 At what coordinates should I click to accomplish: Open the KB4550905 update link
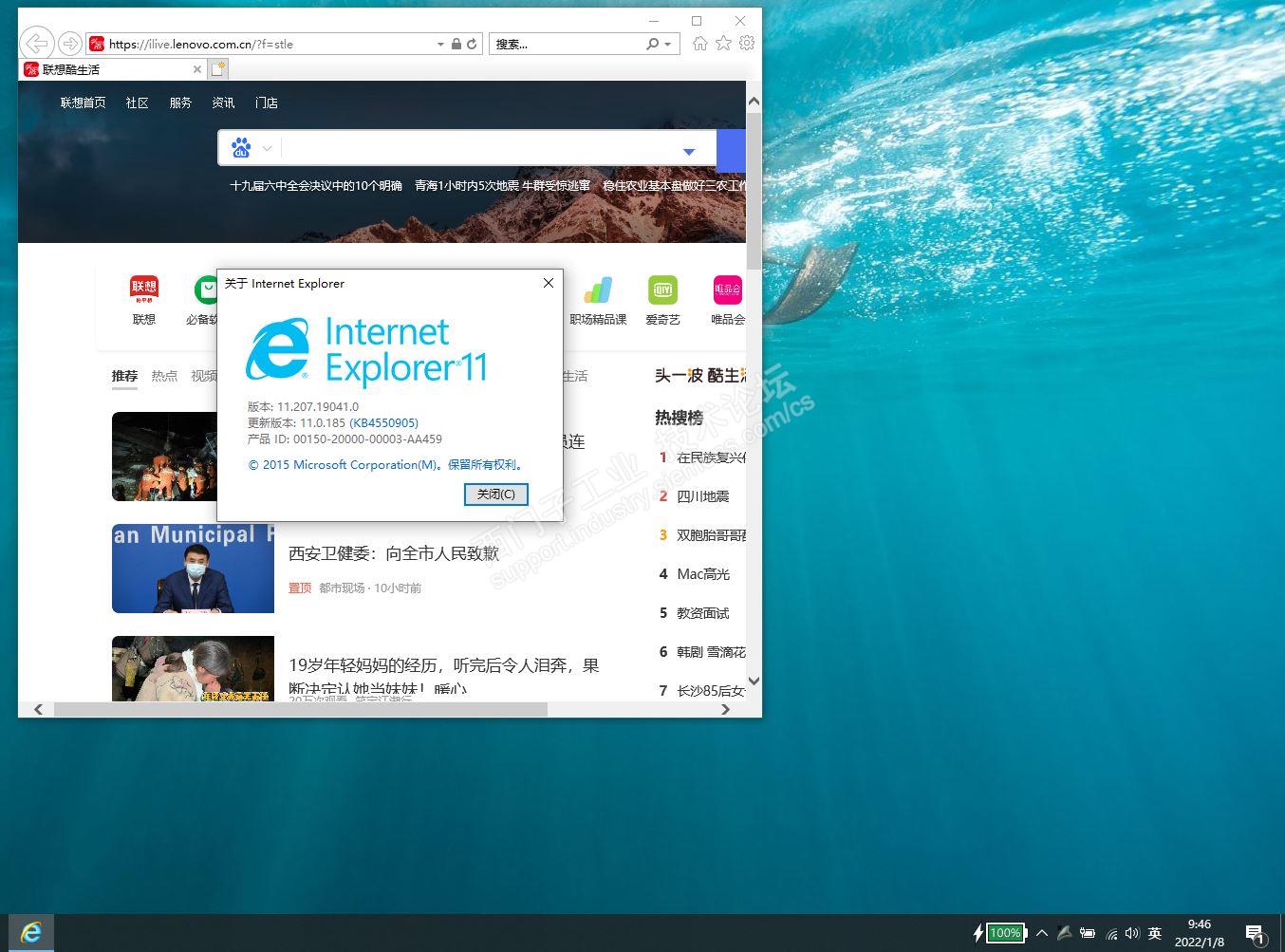383,422
